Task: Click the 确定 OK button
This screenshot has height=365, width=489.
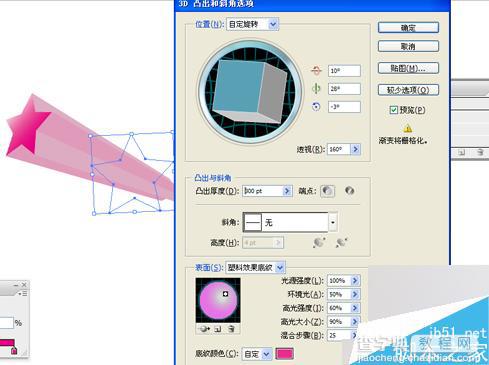Action: click(408, 28)
